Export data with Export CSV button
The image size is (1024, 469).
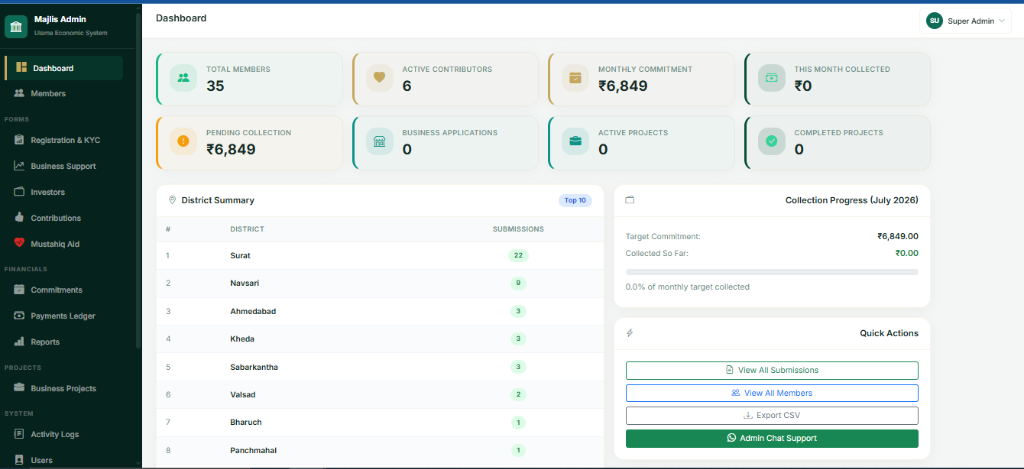click(772, 415)
